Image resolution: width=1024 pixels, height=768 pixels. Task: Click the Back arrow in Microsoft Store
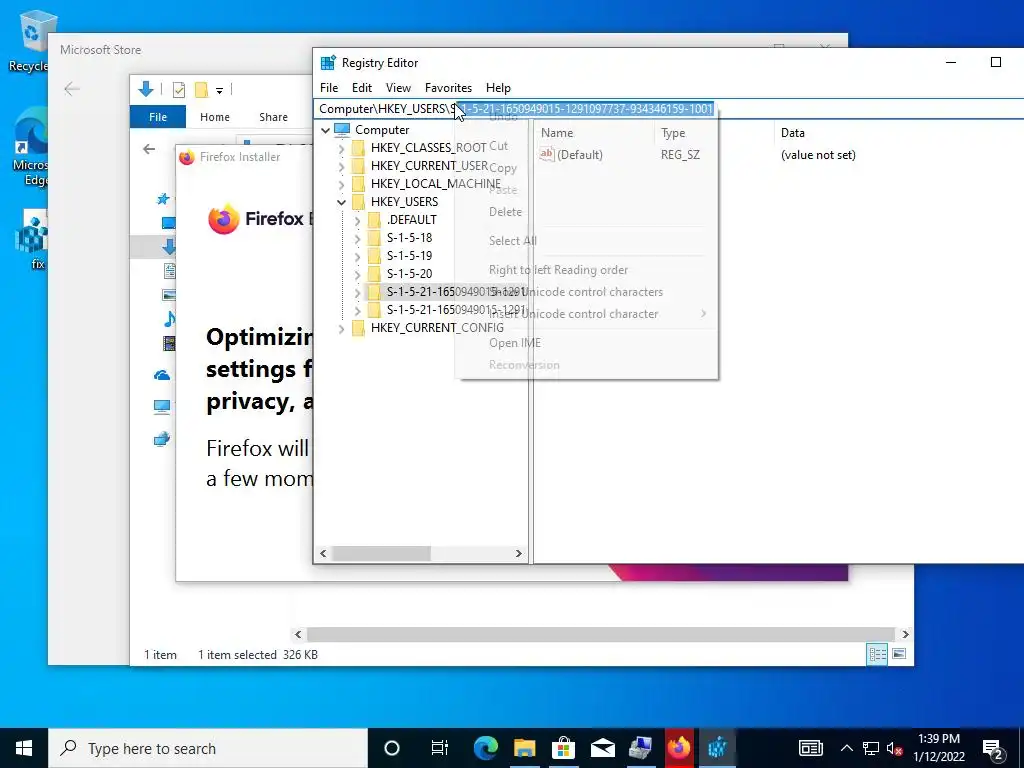(72, 89)
